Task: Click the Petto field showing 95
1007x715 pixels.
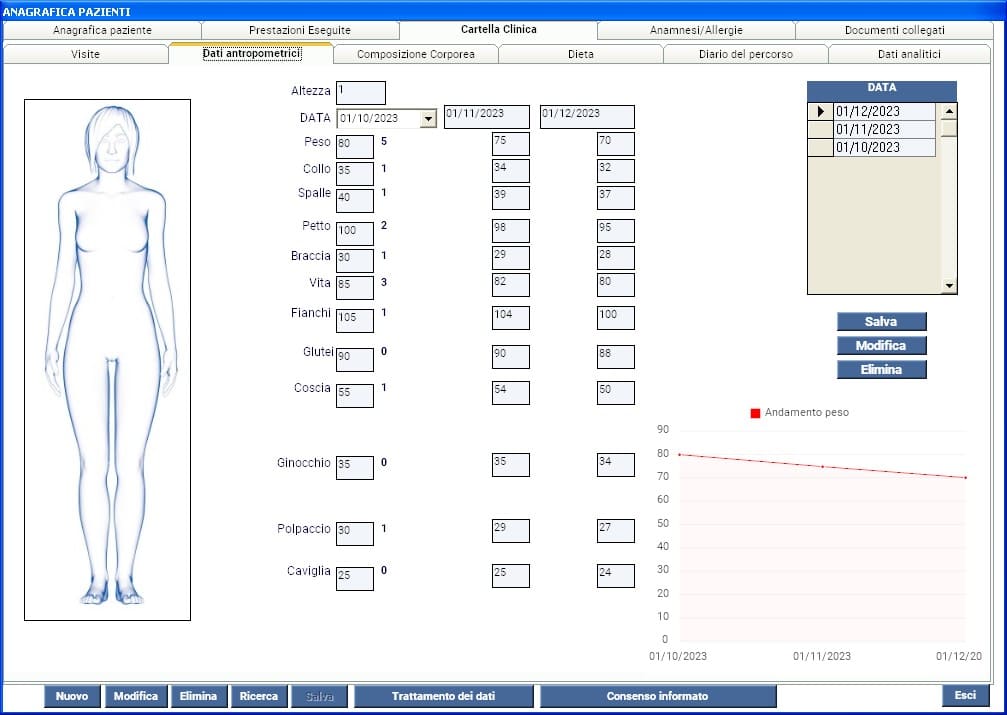Action: tap(616, 231)
